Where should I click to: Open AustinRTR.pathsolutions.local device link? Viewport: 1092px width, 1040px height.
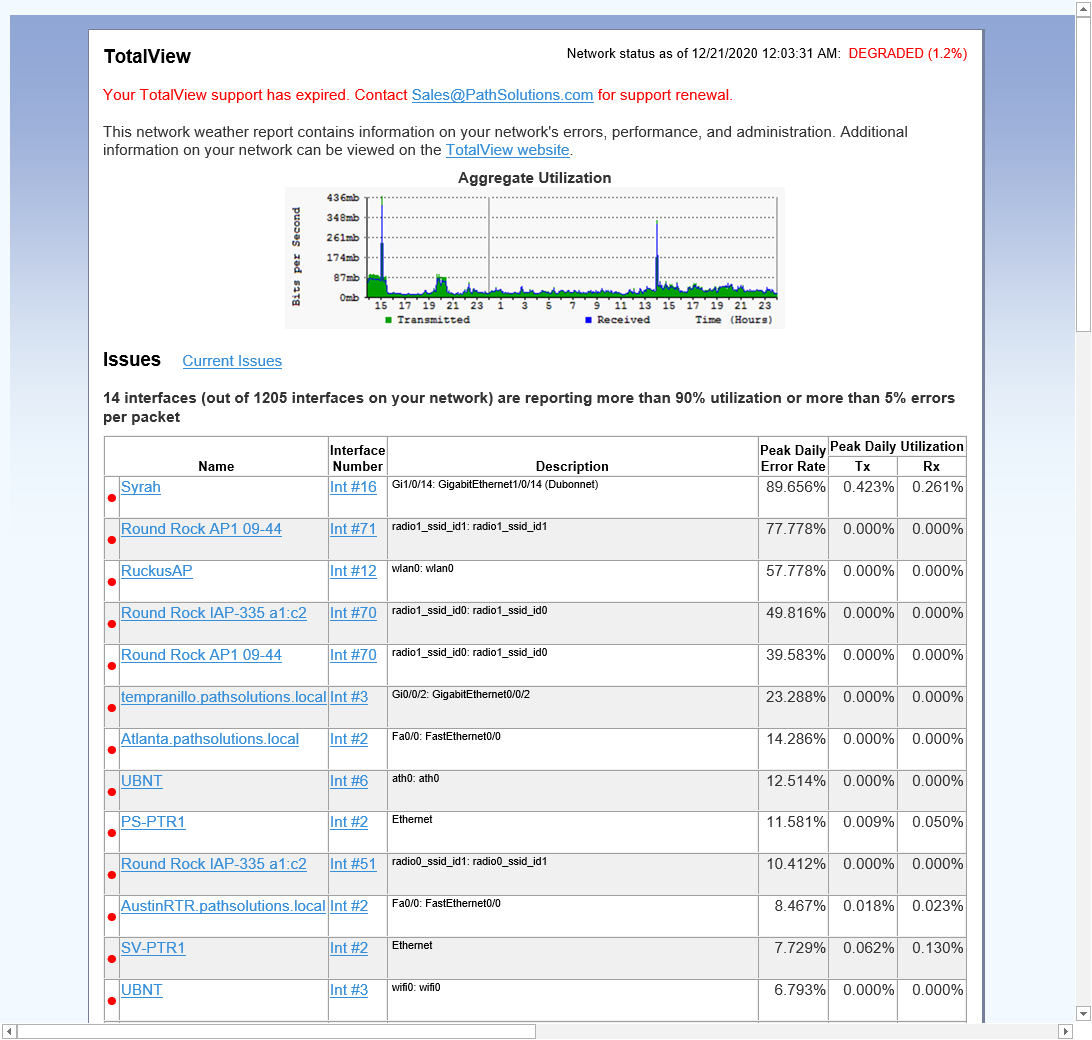point(223,906)
